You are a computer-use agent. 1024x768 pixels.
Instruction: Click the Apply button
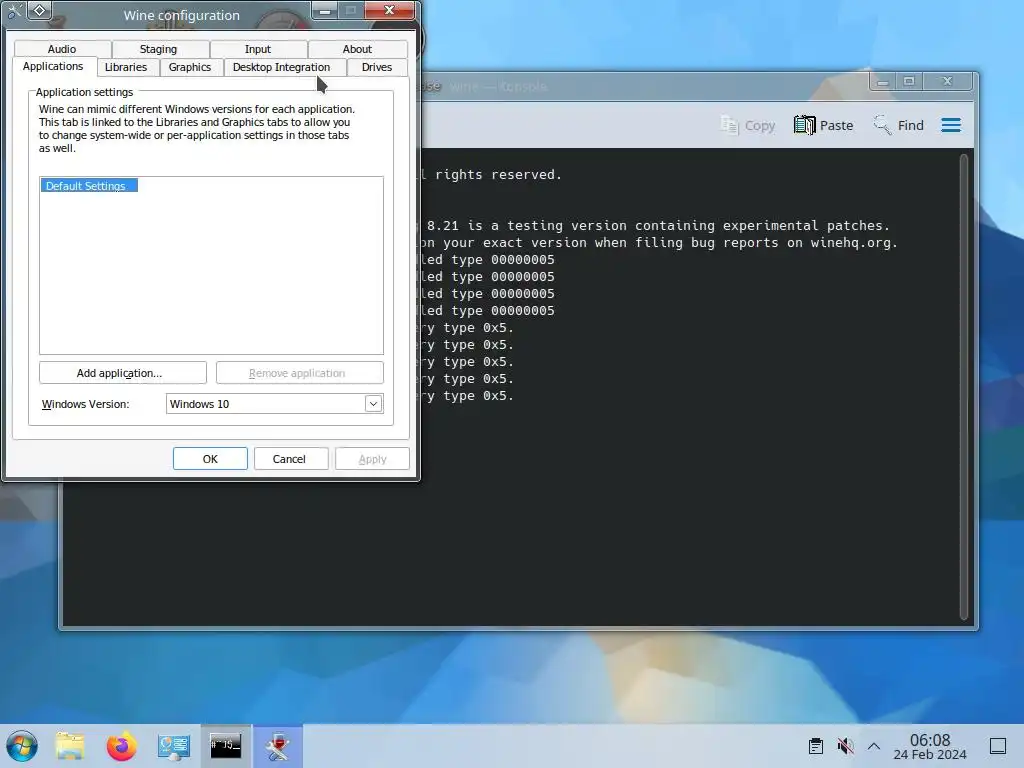click(x=372, y=459)
